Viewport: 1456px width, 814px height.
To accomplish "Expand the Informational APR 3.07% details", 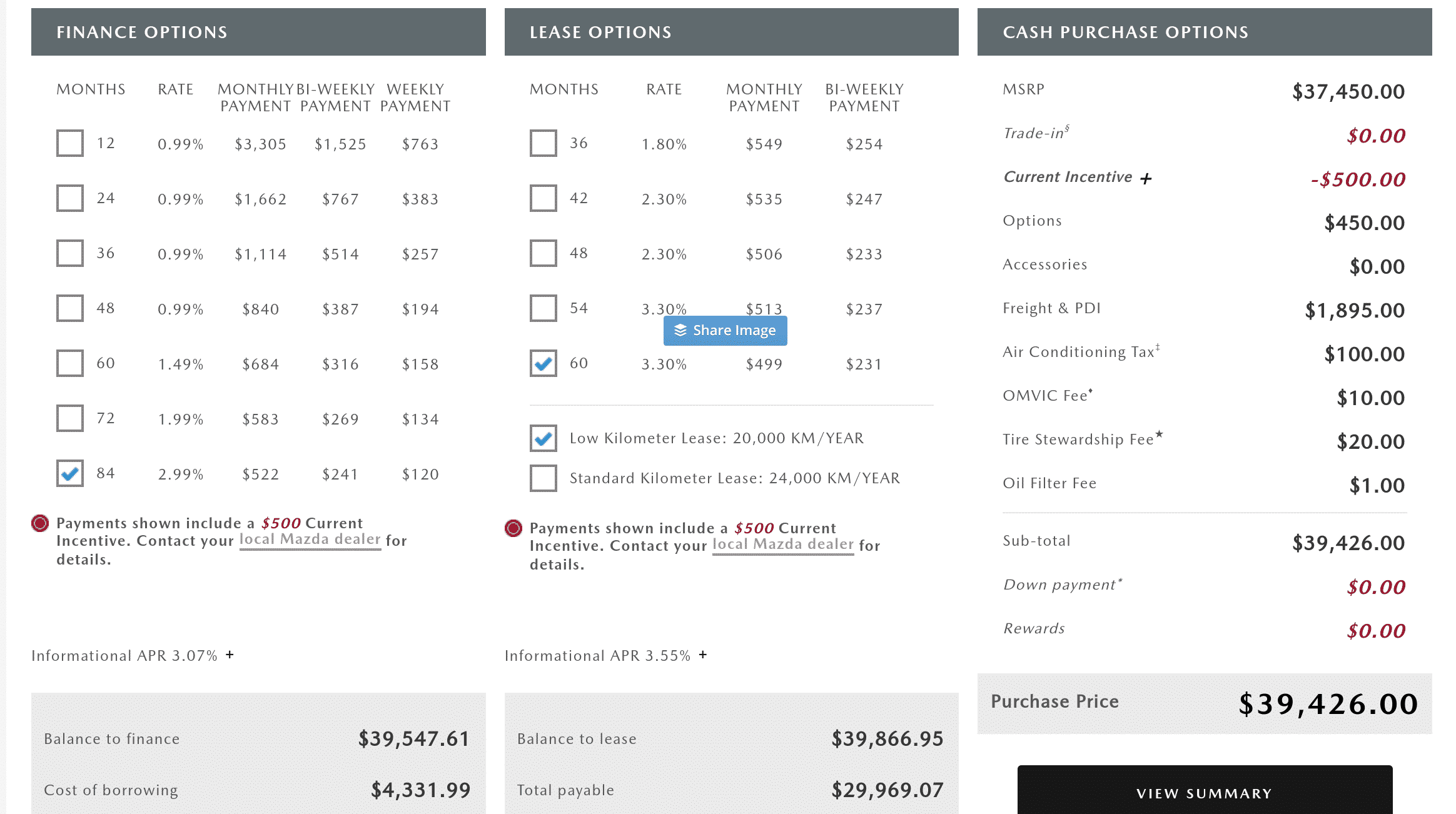I will coord(230,655).
